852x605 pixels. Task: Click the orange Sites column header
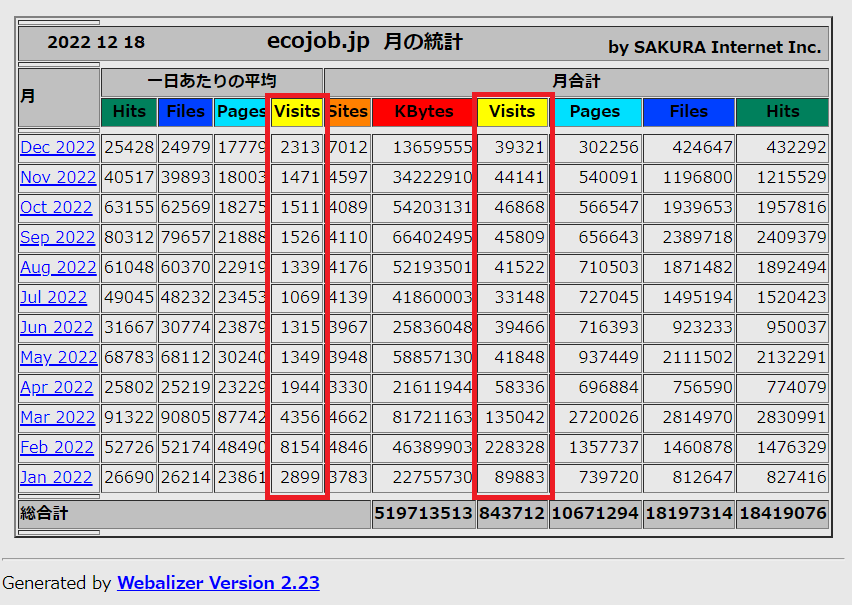(349, 111)
